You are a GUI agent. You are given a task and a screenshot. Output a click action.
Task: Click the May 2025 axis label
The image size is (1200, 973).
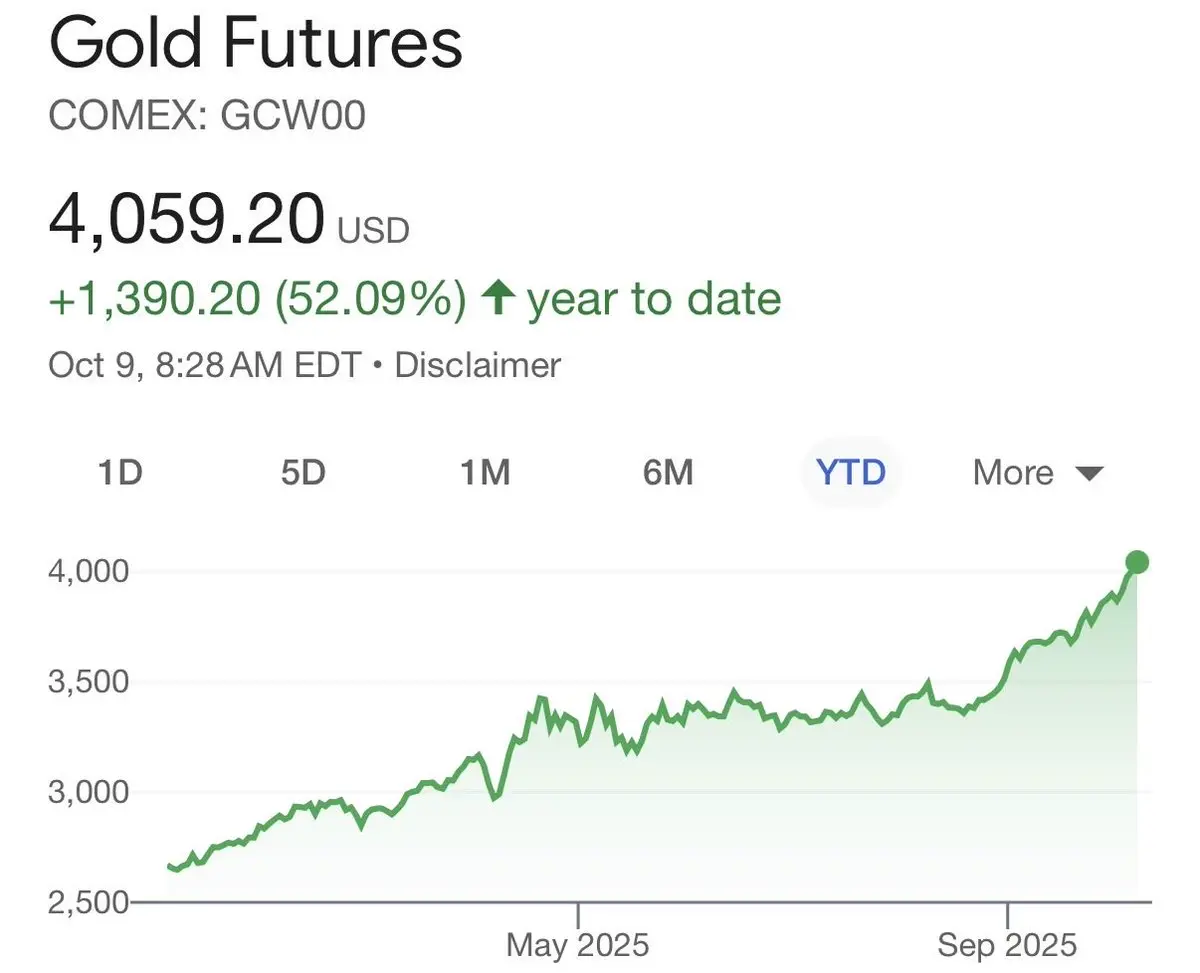(x=577, y=944)
